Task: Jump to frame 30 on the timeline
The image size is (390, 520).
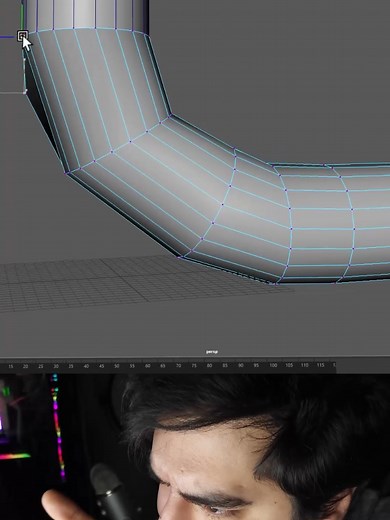Action: [56, 366]
